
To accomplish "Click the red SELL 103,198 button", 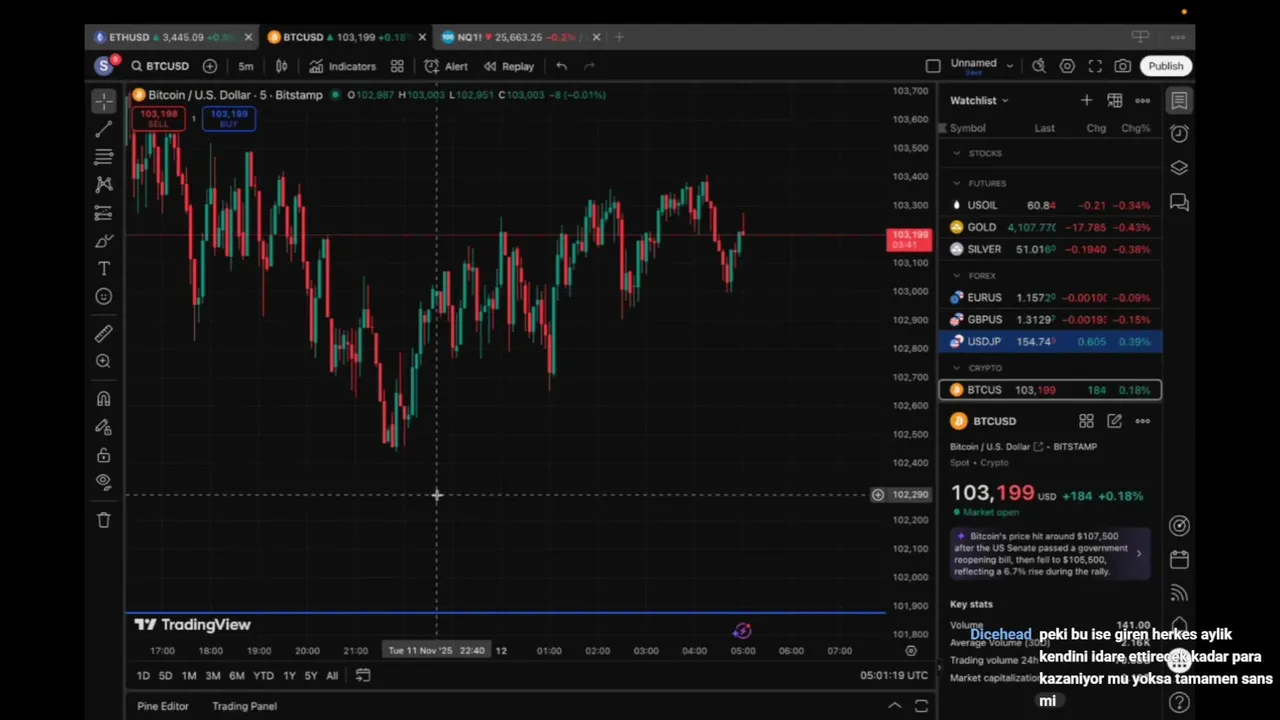I will (x=158, y=118).
